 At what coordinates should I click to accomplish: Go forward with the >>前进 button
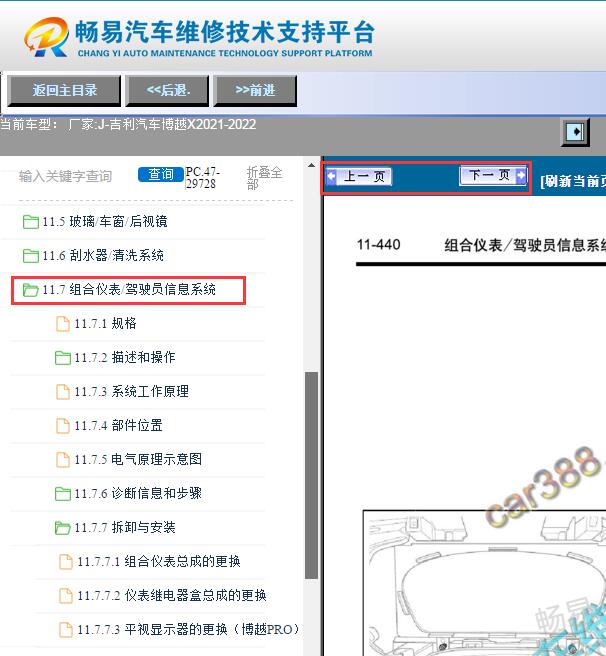[255, 90]
